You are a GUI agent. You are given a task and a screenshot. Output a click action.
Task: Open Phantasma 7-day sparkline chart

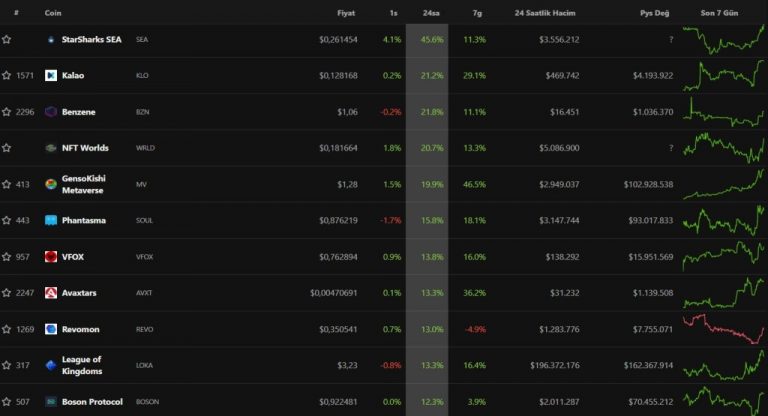(723, 220)
